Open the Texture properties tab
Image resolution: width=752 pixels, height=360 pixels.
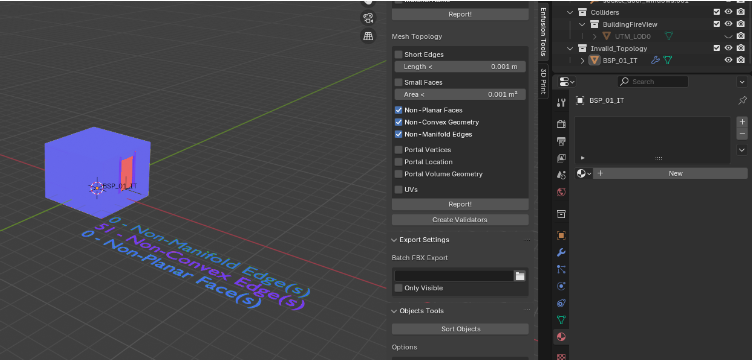pos(561,356)
